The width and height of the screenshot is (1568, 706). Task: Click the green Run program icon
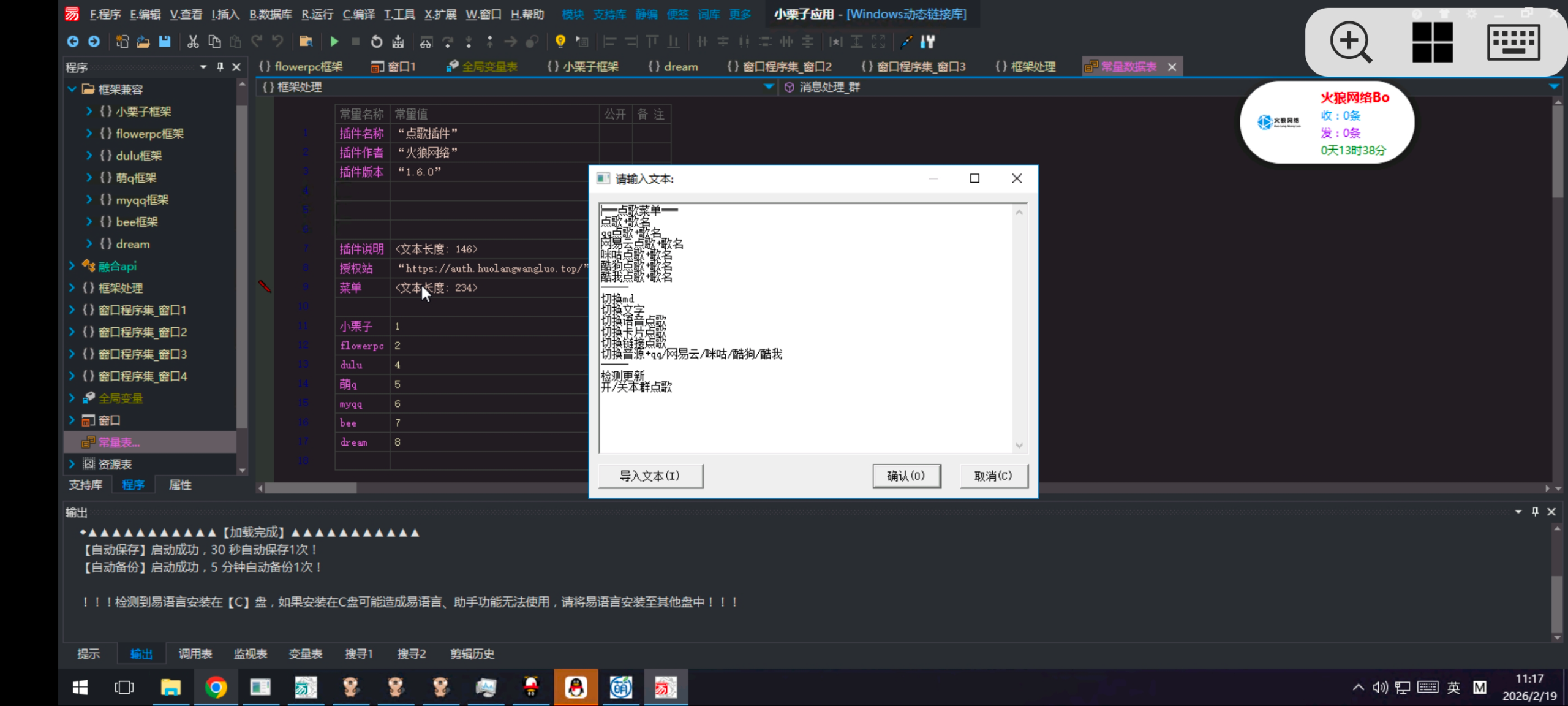(x=334, y=42)
